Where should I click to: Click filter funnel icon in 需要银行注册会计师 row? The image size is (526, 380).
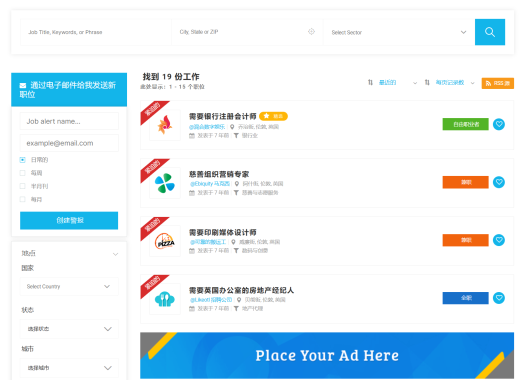click(x=236, y=135)
